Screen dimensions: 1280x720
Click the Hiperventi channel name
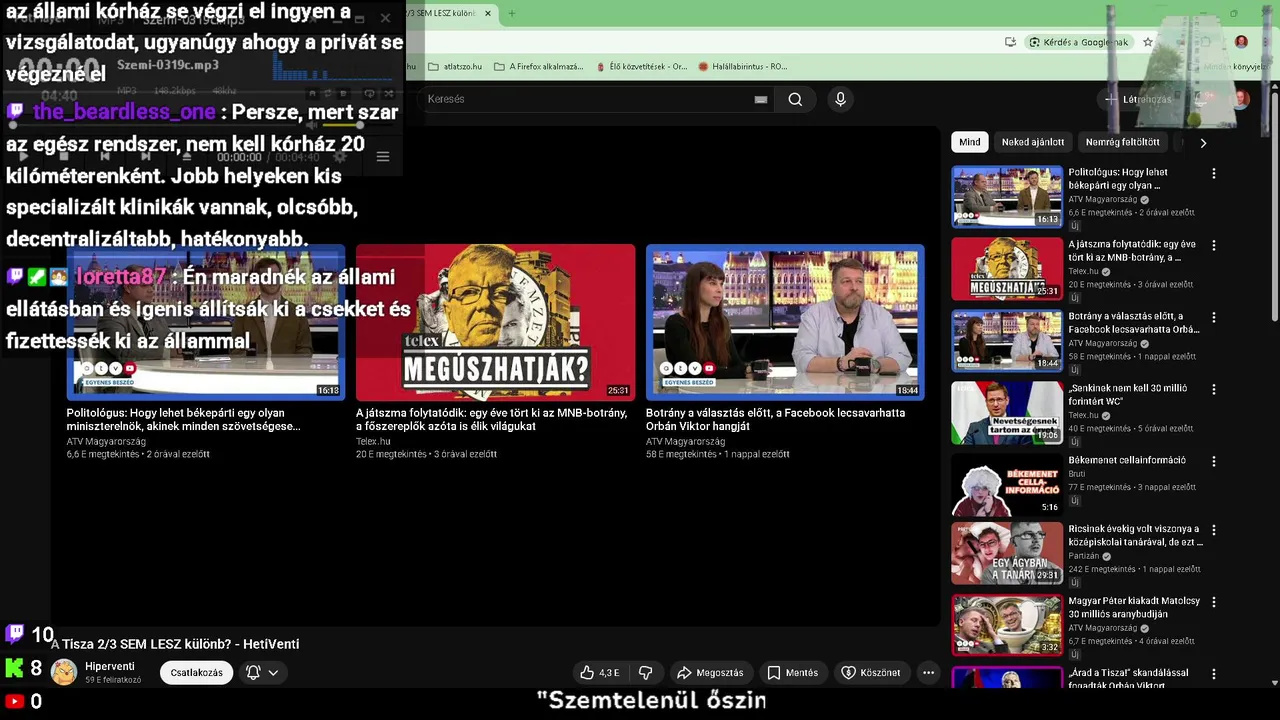coord(110,666)
